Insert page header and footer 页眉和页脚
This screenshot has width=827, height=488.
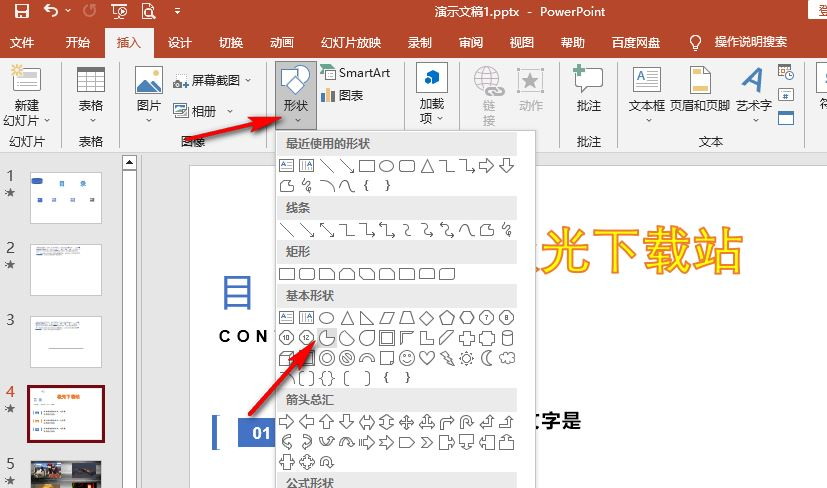point(699,90)
